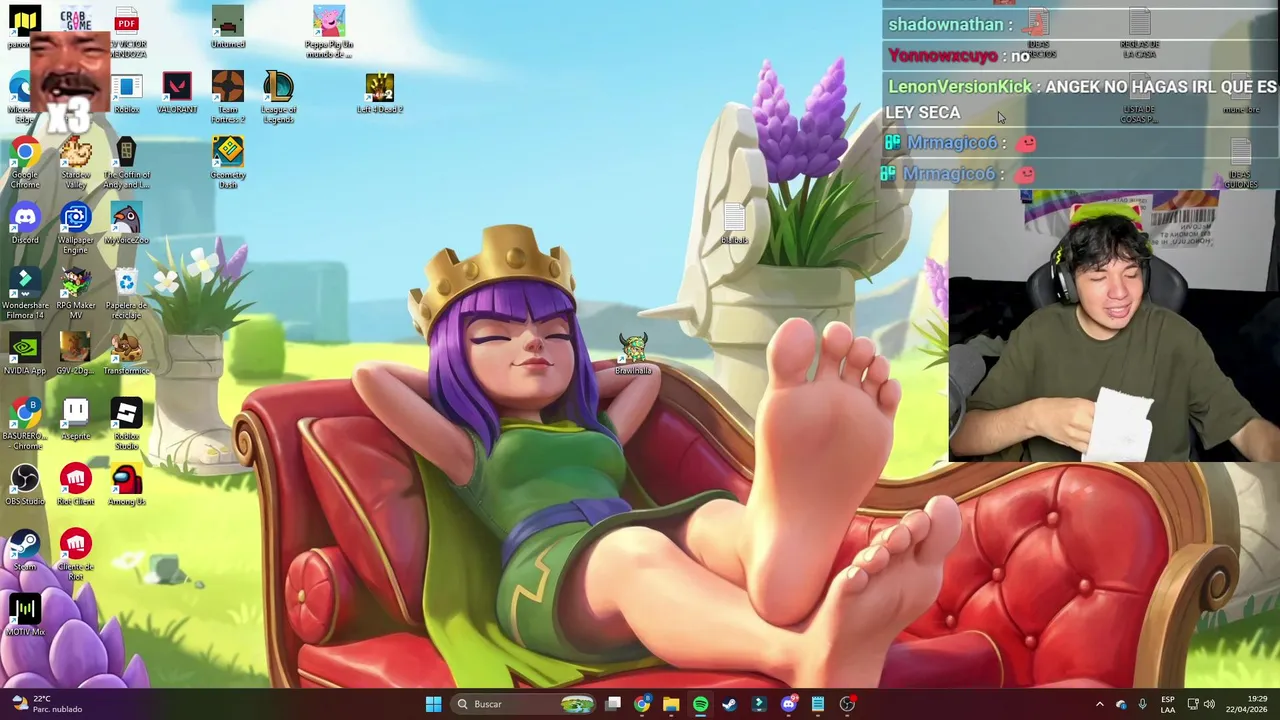
Task: Open the clock showing 19:29
Action: point(1248,704)
